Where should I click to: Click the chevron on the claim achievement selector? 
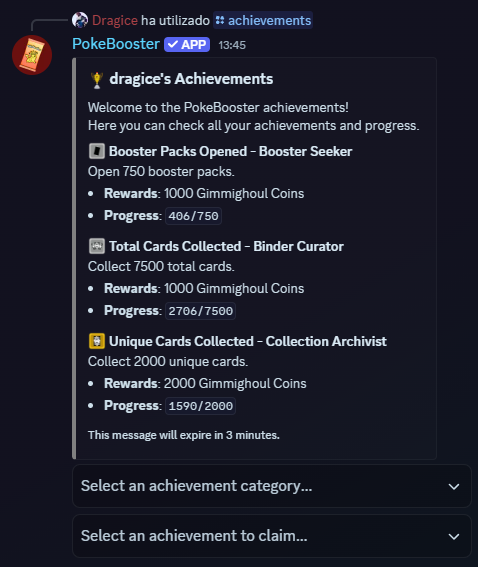click(454, 537)
